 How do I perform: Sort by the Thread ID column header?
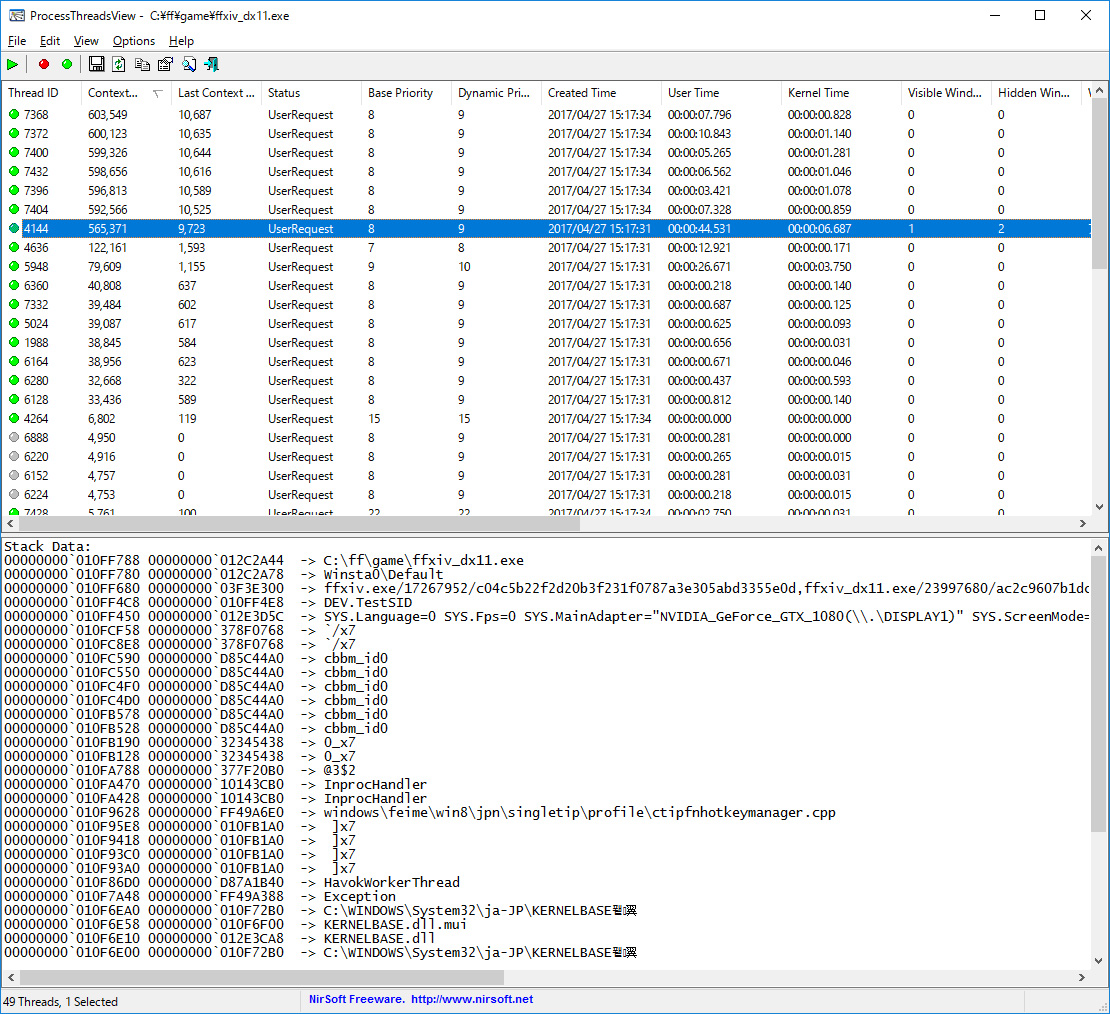[x=34, y=93]
